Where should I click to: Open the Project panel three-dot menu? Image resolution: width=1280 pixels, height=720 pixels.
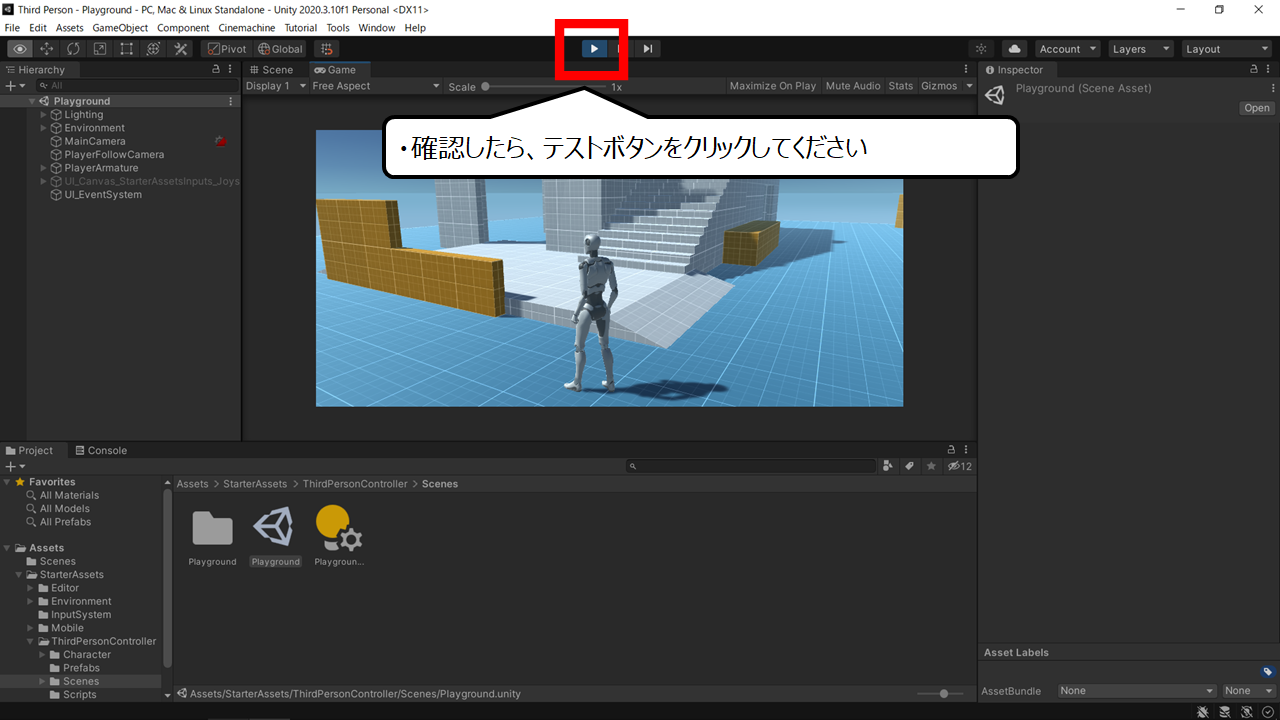coord(966,451)
